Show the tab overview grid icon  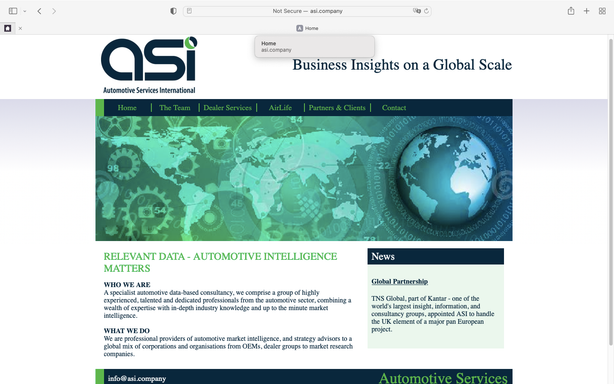(602, 11)
